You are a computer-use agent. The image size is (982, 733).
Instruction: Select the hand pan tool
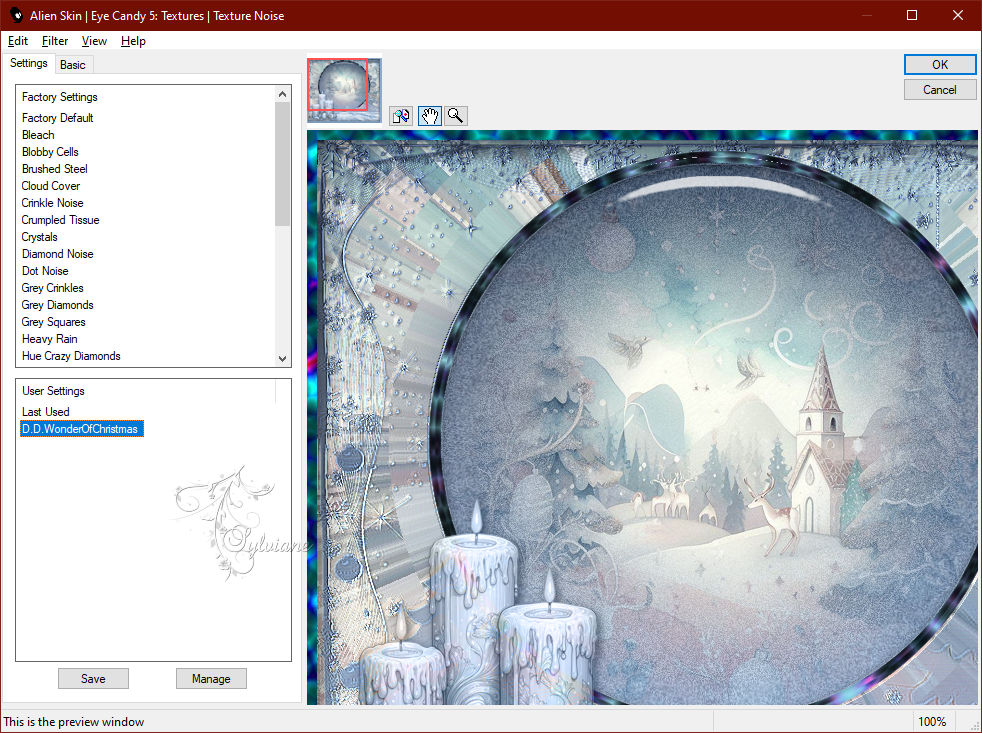pos(430,116)
